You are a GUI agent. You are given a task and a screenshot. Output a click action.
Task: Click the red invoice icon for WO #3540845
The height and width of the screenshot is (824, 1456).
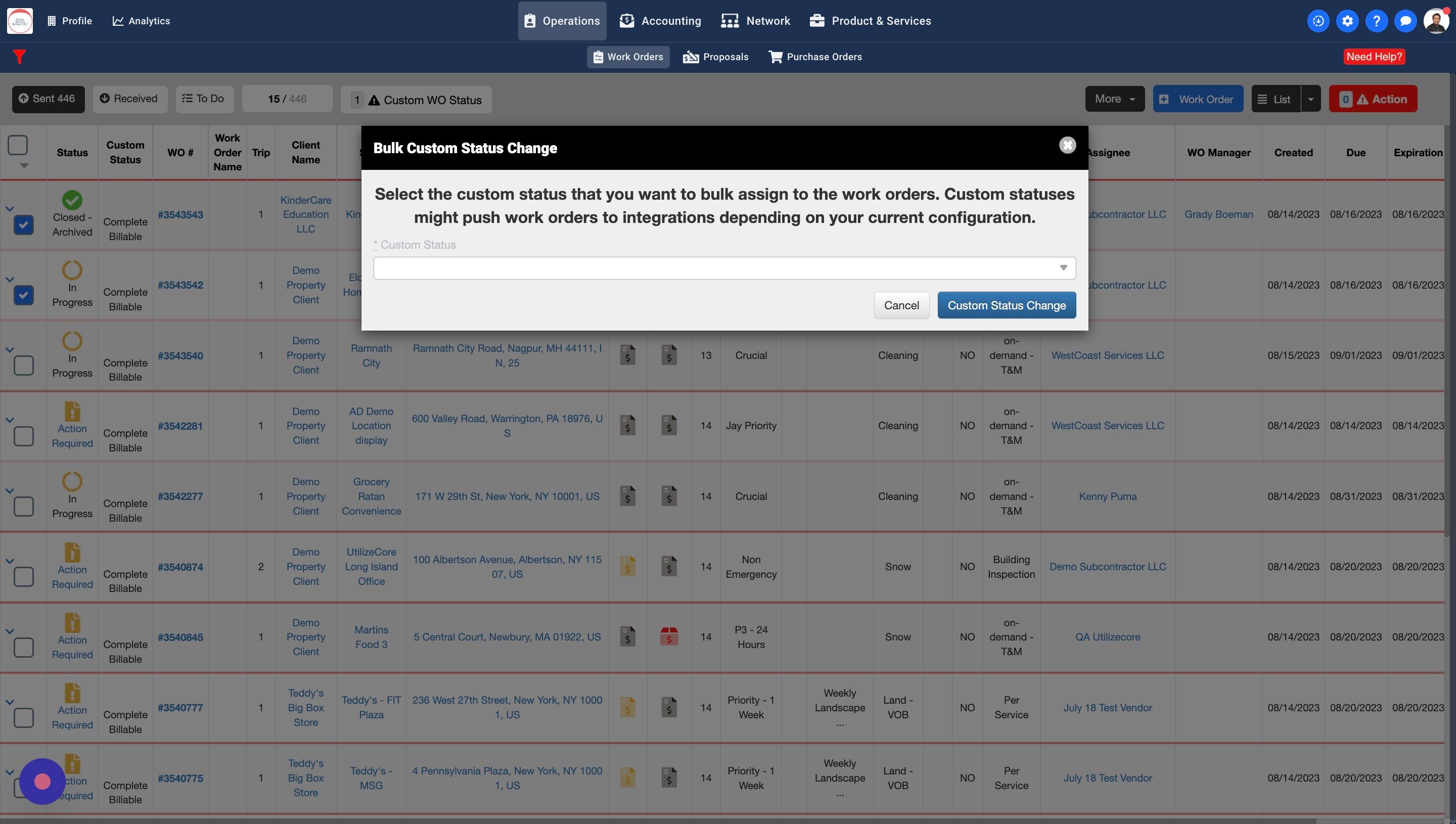click(x=669, y=636)
